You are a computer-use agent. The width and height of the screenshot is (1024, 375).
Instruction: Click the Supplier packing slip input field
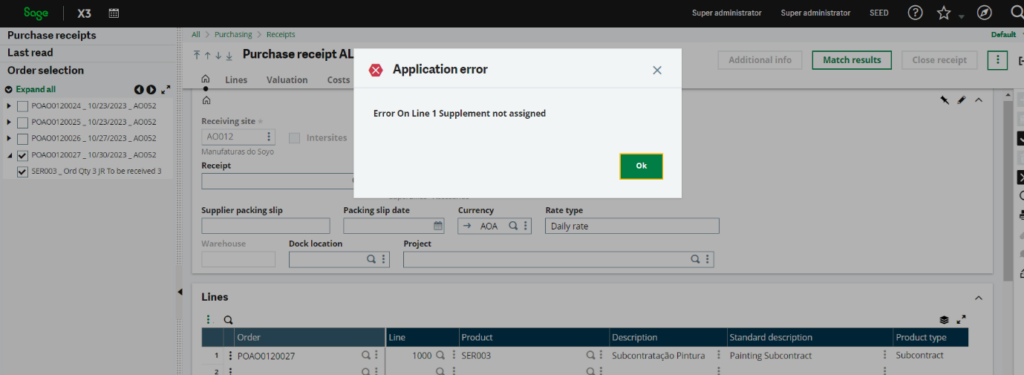(266, 226)
